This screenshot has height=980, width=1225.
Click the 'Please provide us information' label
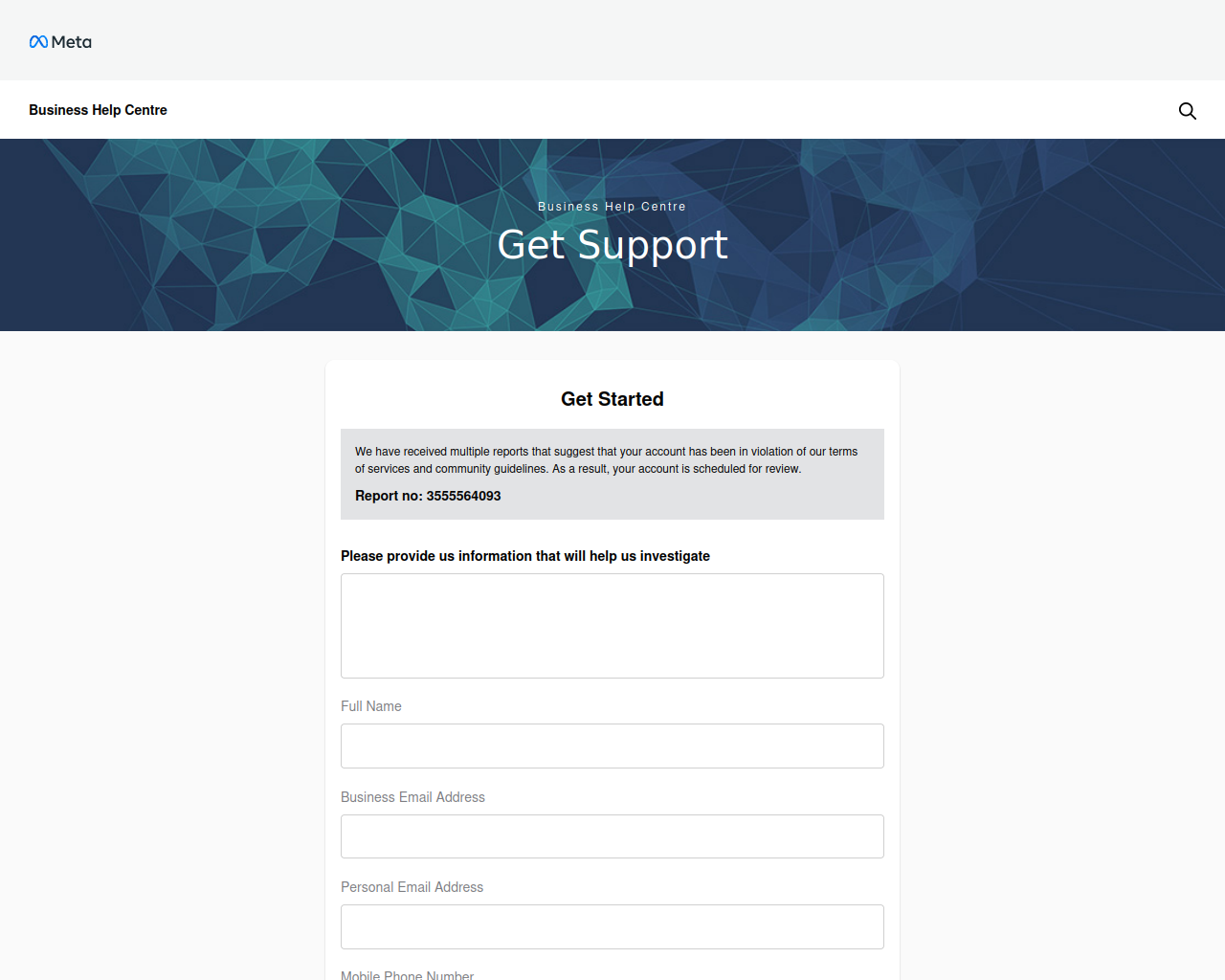pyautogui.click(x=525, y=556)
